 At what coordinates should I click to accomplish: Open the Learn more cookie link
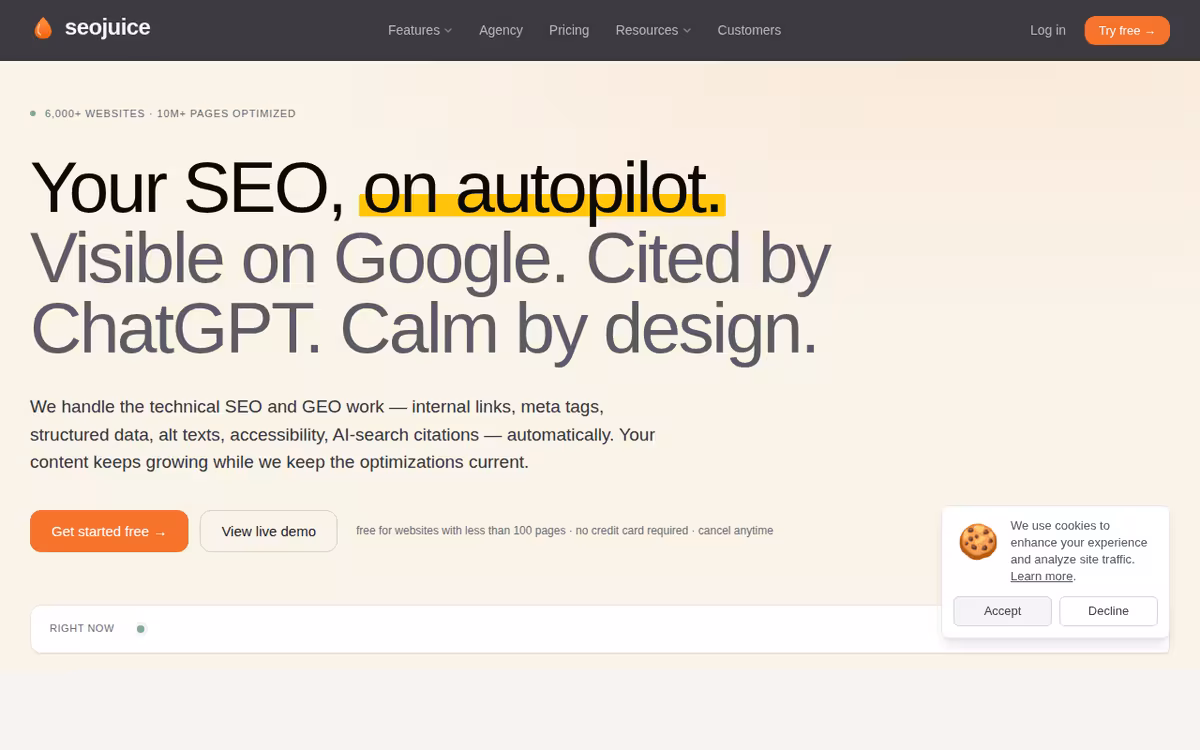tap(1041, 576)
